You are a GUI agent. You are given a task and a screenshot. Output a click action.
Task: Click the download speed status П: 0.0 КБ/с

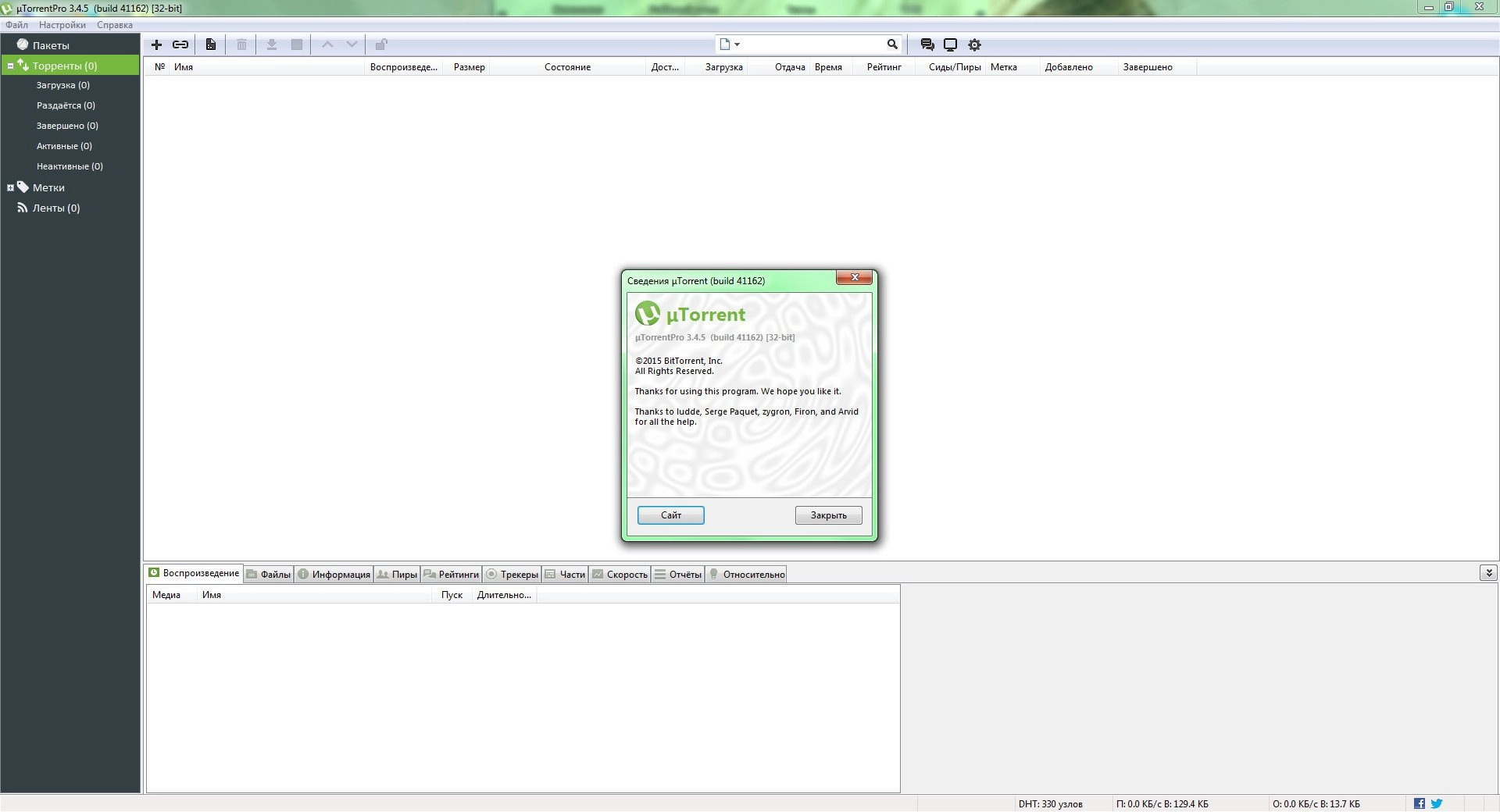[1162, 803]
